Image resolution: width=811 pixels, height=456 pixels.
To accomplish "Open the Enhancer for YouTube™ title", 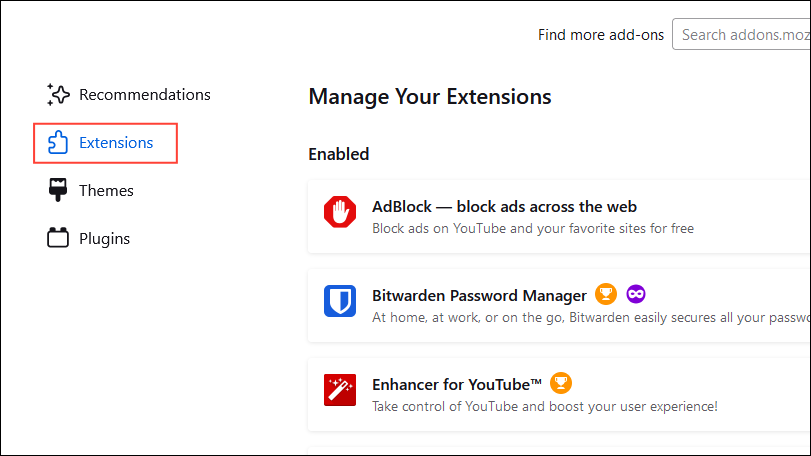I will tap(457, 384).
